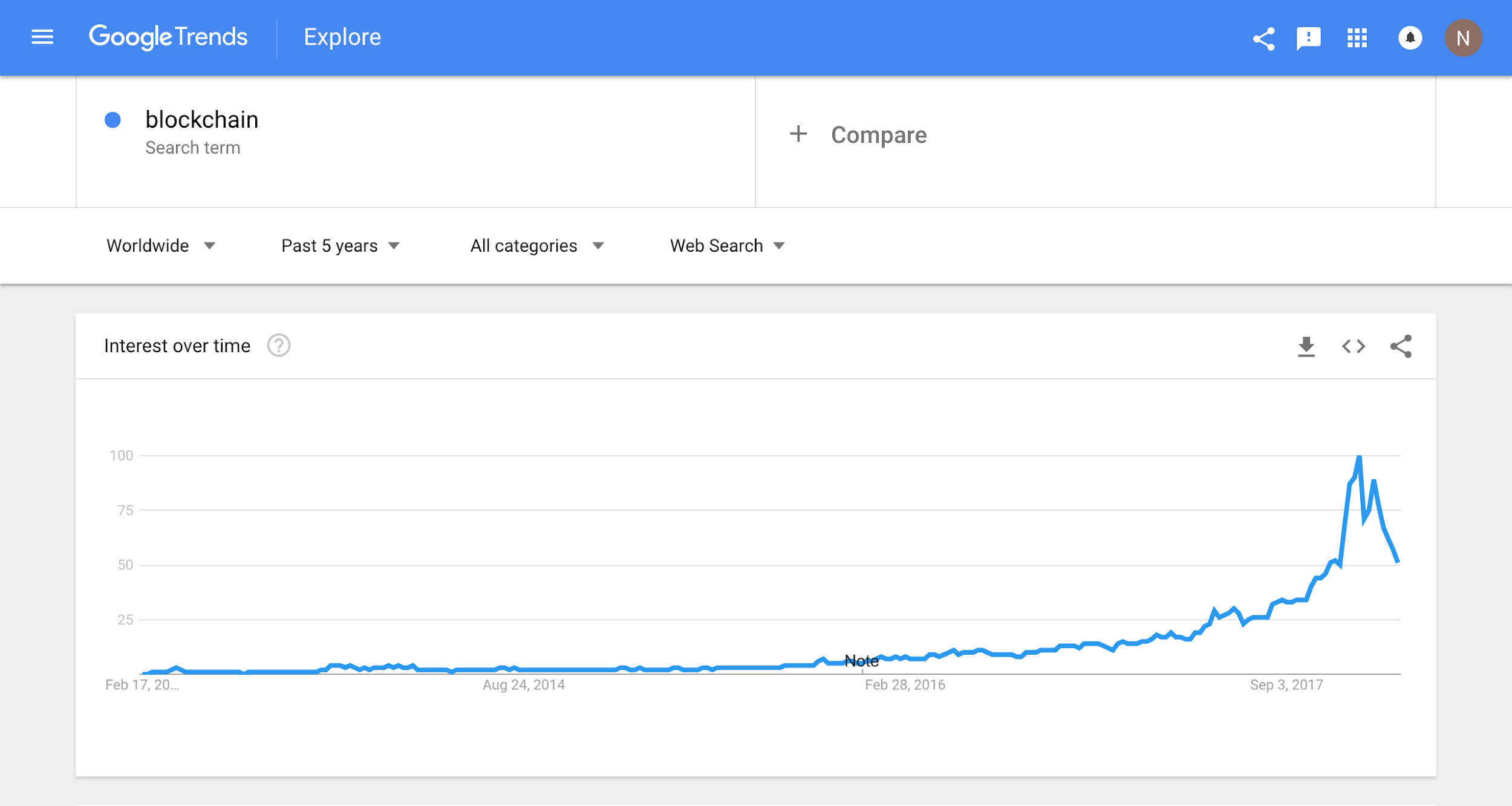Edit the blockchain search term field
Viewport: 1512px width, 806px height.
[x=416, y=142]
